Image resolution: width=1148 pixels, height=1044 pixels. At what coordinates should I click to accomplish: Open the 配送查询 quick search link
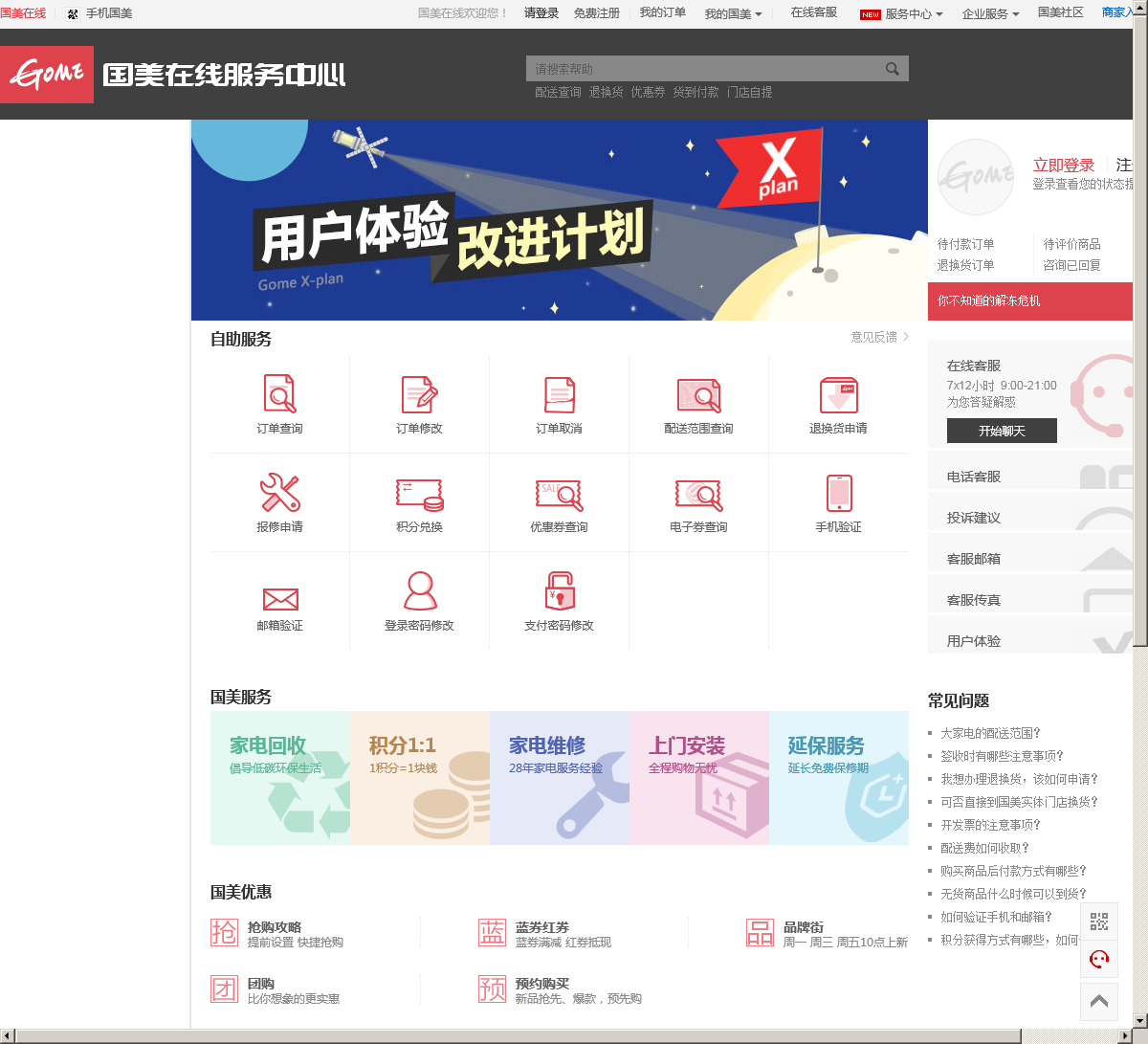(x=558, y=93)
